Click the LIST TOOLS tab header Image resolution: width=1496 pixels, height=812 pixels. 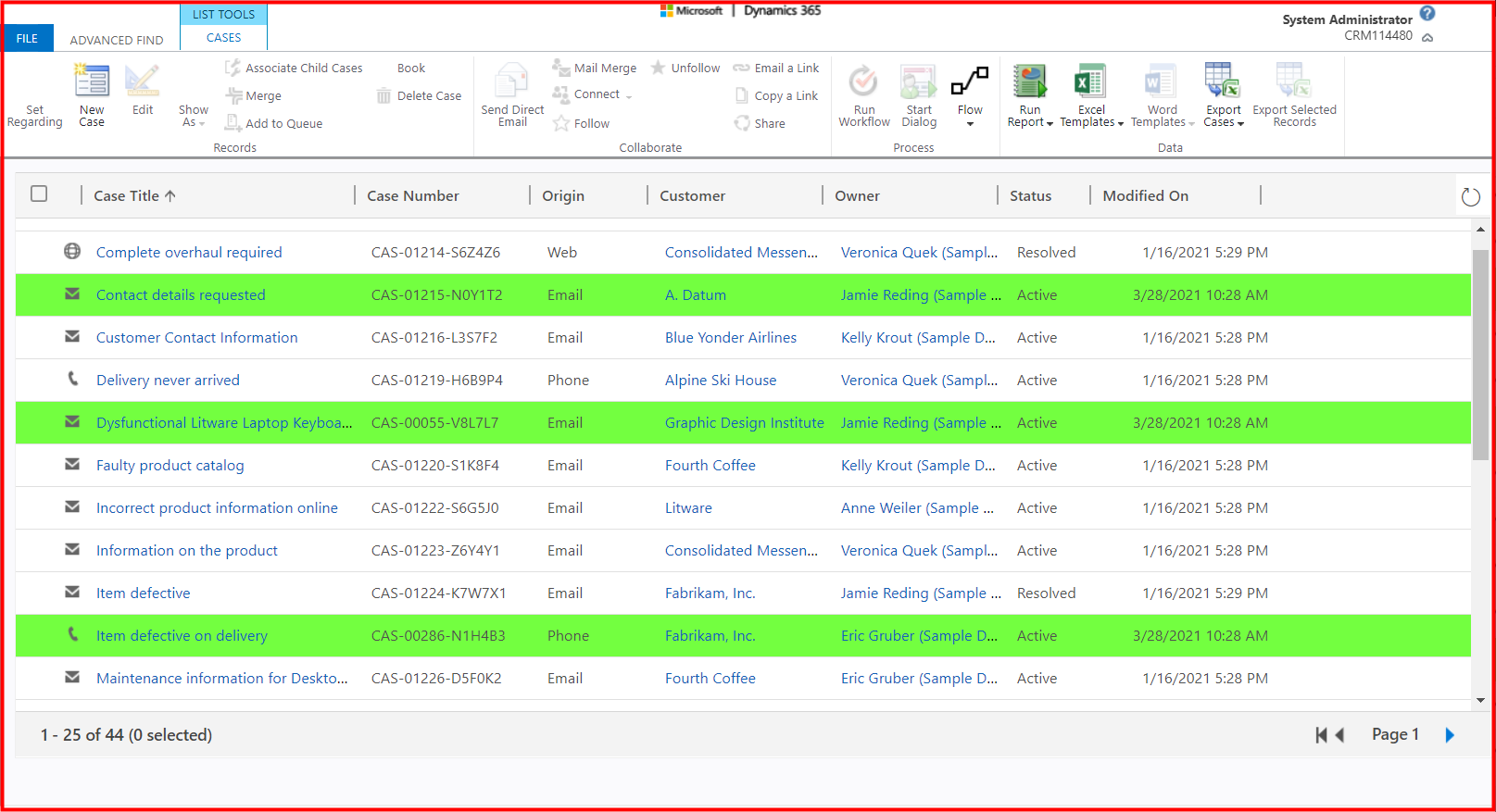(x=223, y=14)
